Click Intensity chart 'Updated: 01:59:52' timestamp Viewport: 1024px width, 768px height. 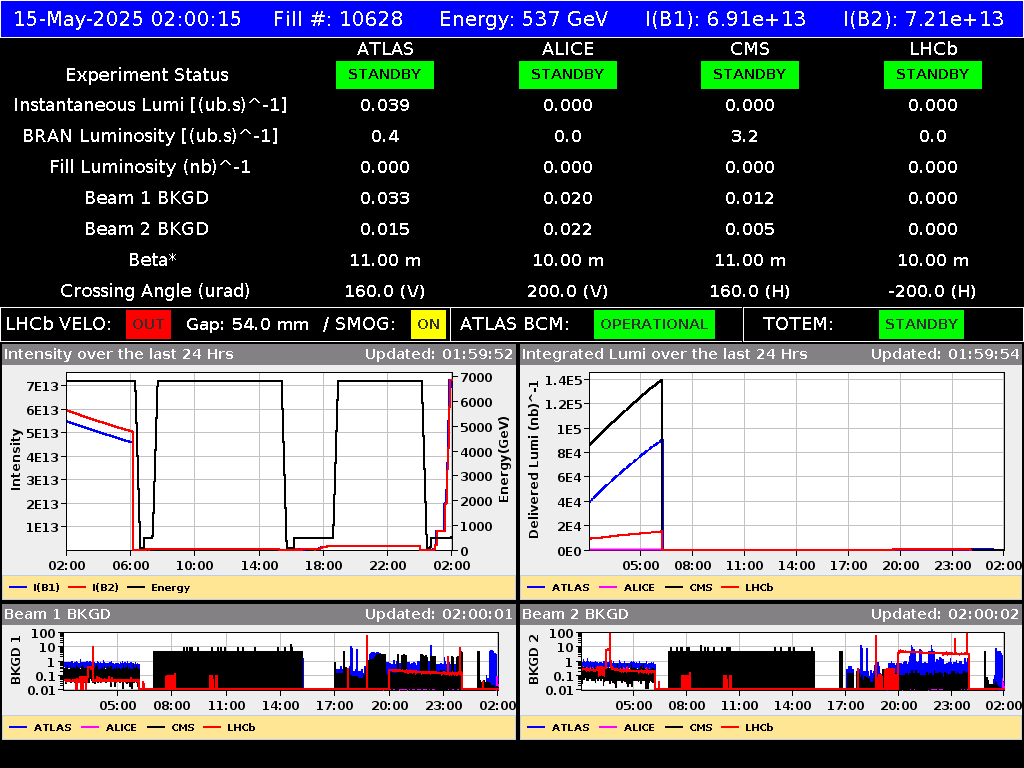[x=439, y=355]
